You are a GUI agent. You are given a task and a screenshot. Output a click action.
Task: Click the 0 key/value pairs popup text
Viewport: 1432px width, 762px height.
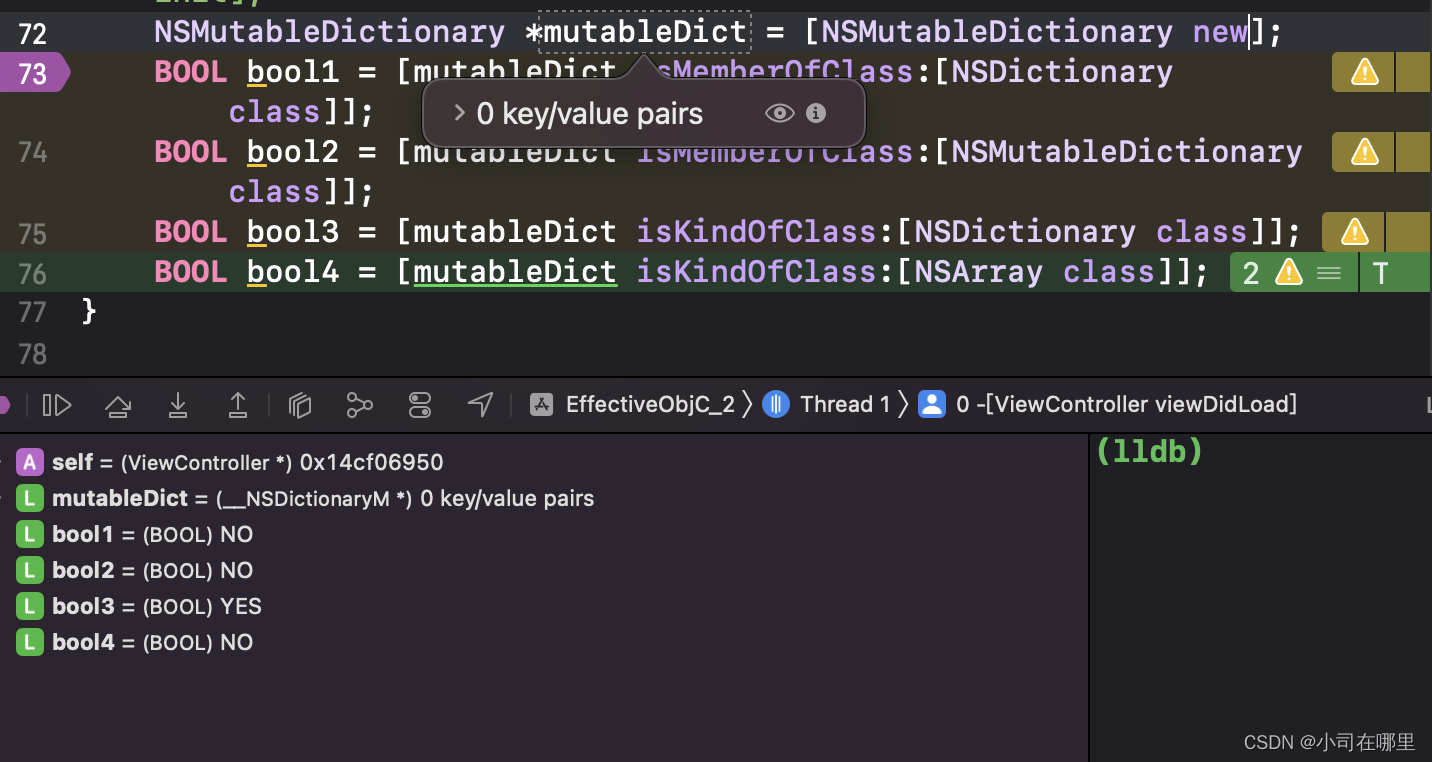point(590,114)
